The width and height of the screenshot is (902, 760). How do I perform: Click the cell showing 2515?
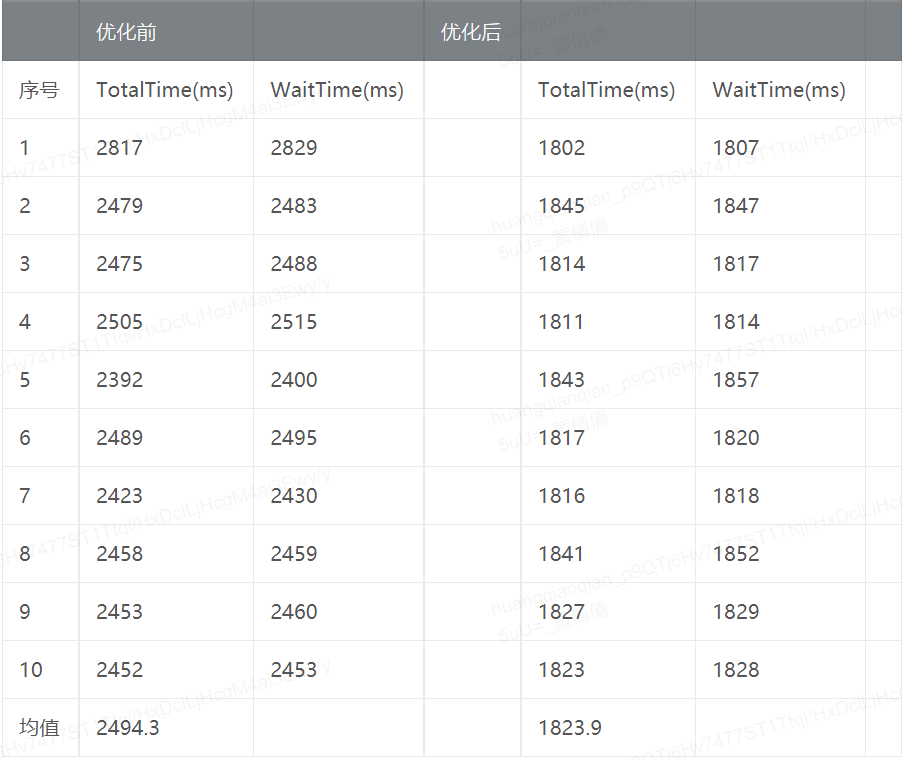coord(338,322)
